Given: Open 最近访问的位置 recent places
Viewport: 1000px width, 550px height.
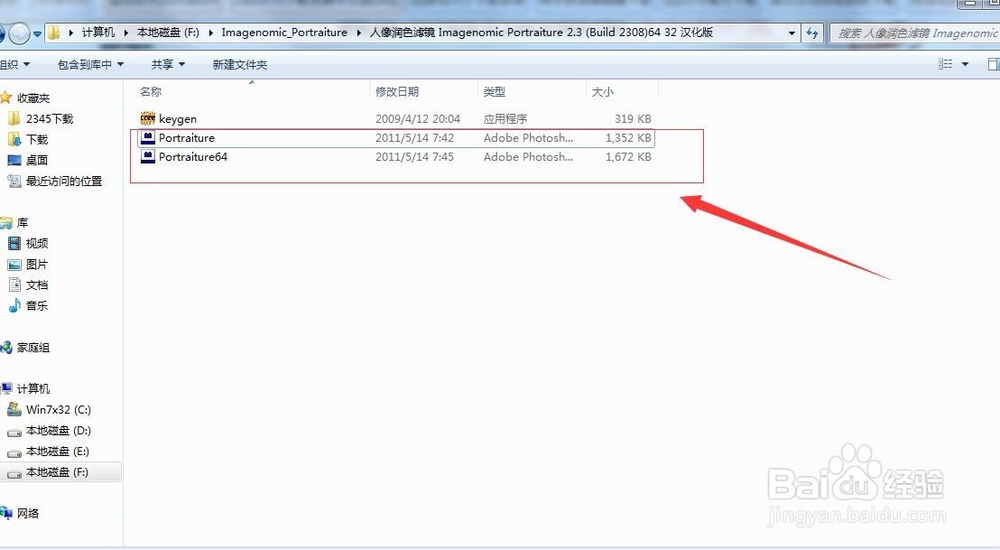Looking at the screenshot, I should point(63,181).
